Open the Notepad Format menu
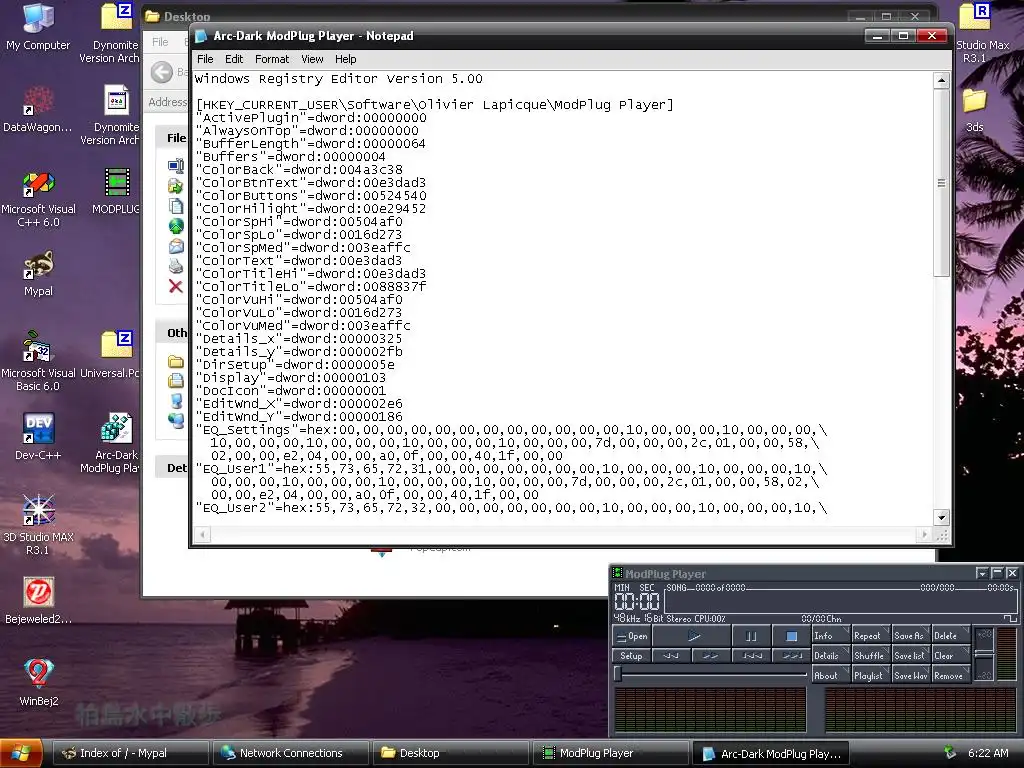 pyautogui.click(x=272, y=59)
